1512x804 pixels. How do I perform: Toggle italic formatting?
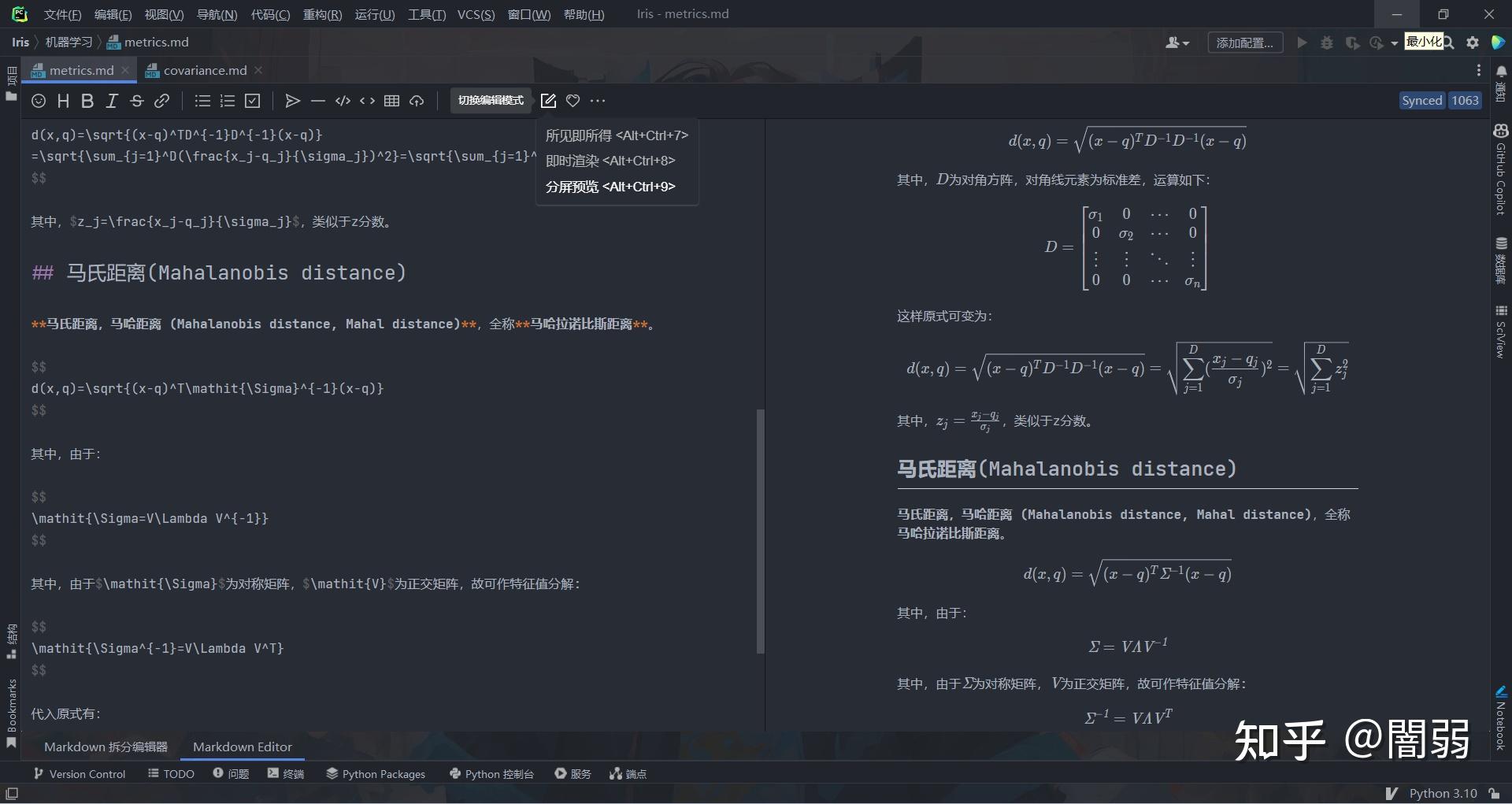pos(112,101)
